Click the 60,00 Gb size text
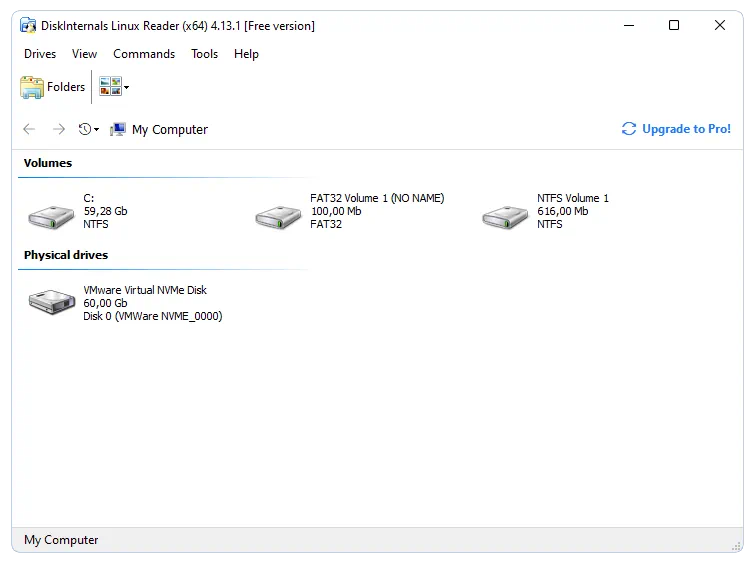Screen dimensions: 755x563 105,303
